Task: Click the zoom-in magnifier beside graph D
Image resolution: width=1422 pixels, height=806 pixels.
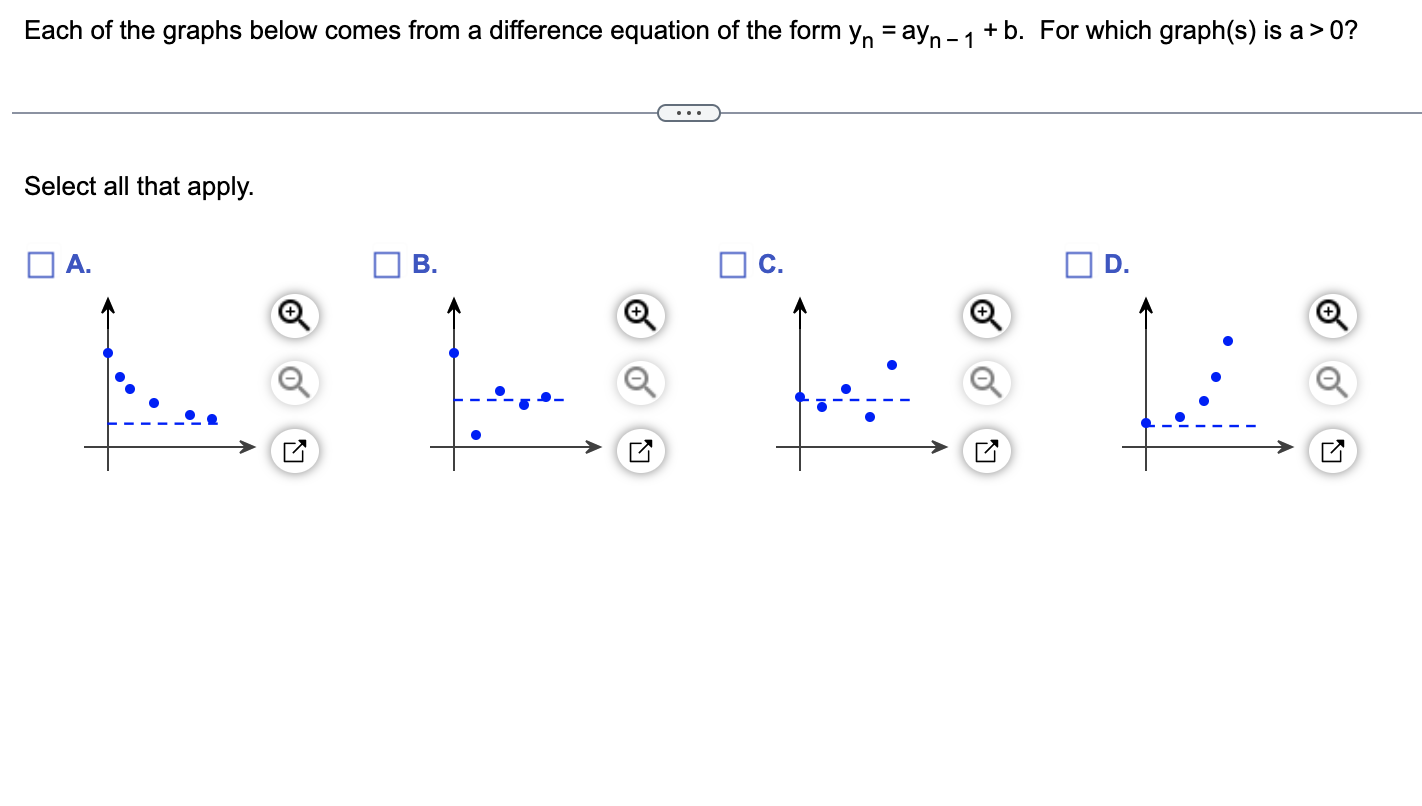Action: (1332, 315)
